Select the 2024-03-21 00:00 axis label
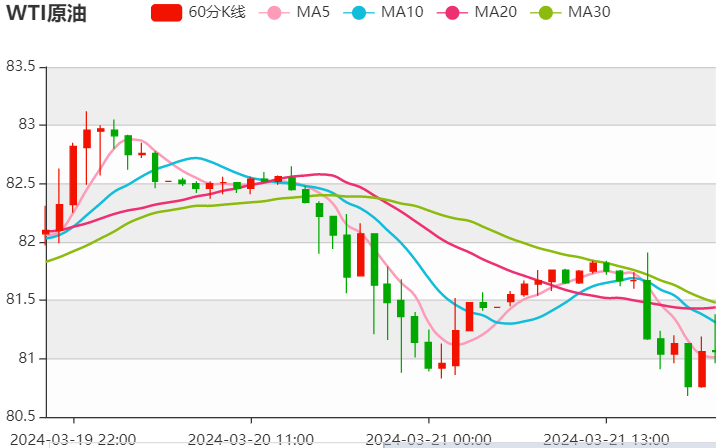716x448 pixels. coord(428,438)
